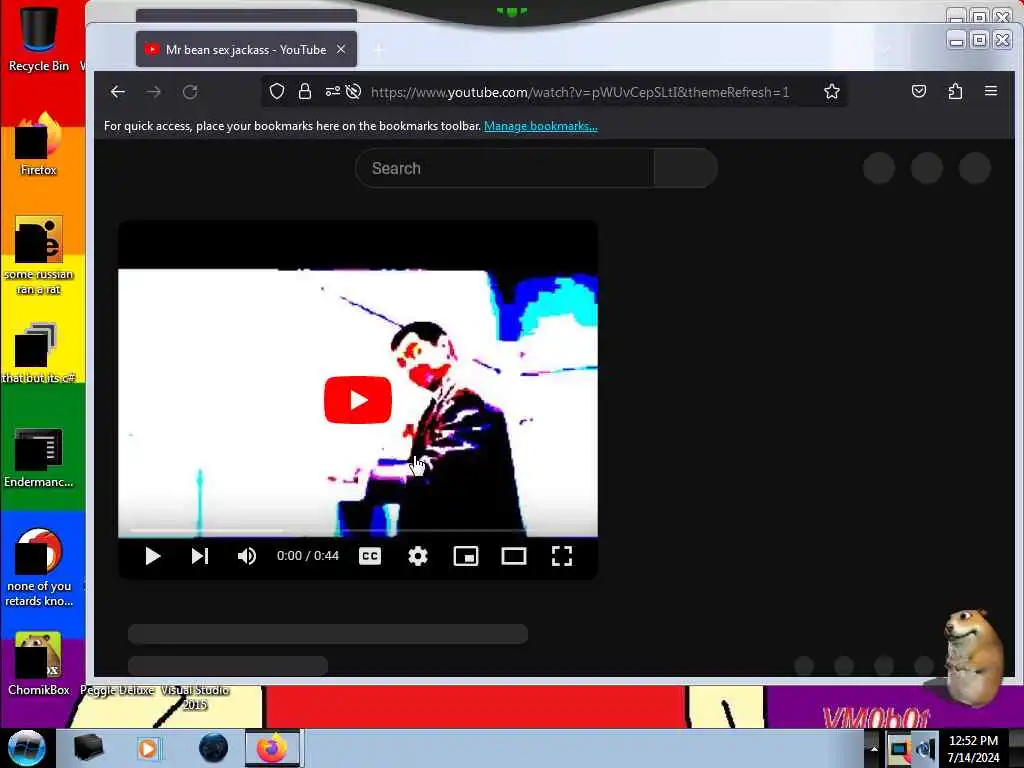This screenshot has height=768, width=1024.
Task: Click the big red YouTube play button
Action: [358, 400]
